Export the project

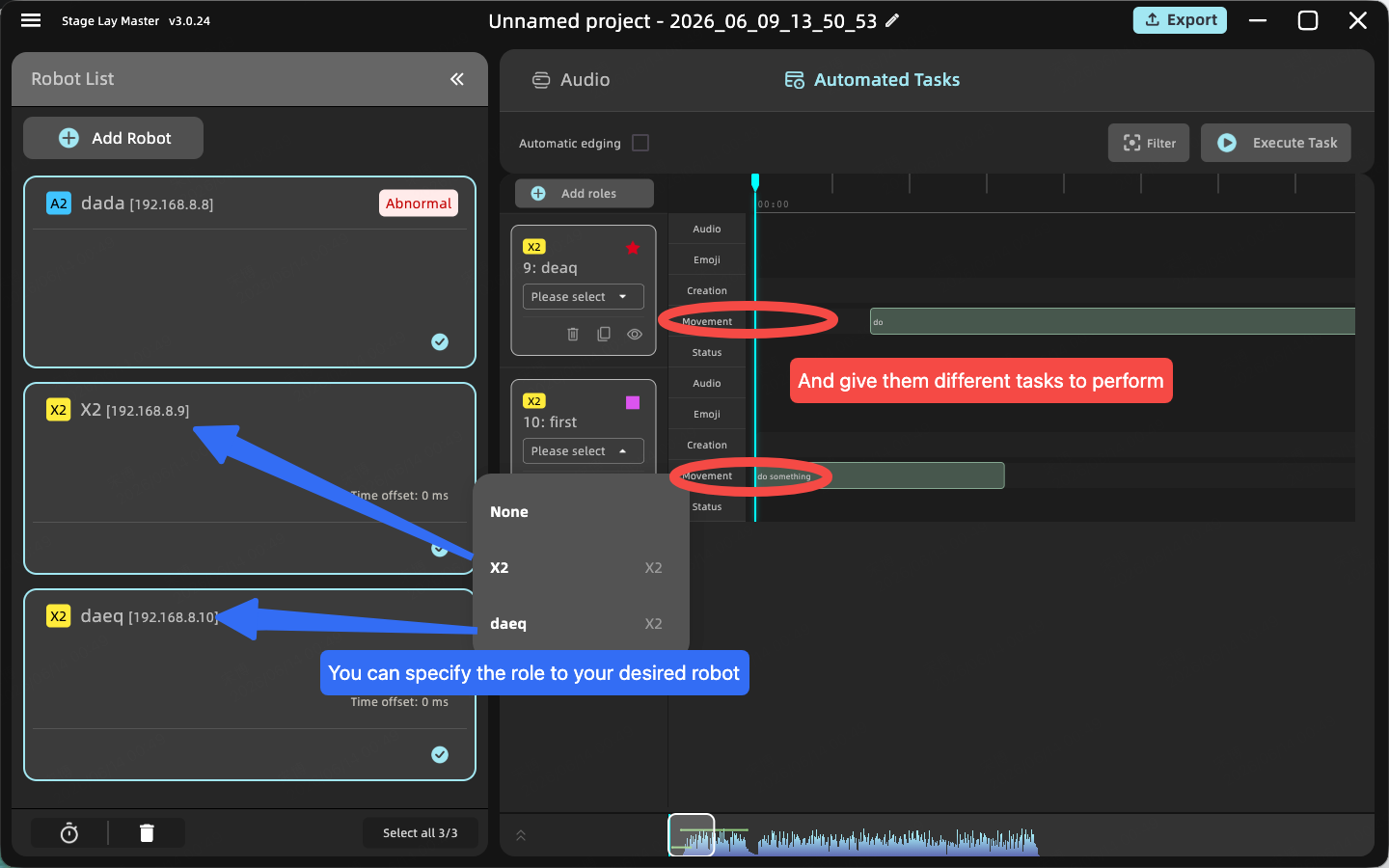tap(1180, 20)
